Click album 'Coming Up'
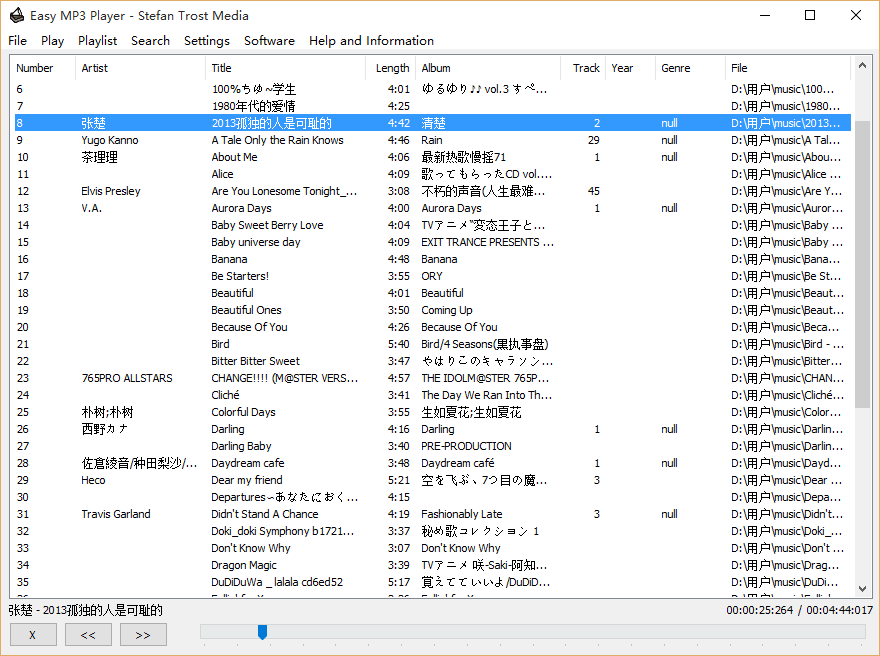 447,310
